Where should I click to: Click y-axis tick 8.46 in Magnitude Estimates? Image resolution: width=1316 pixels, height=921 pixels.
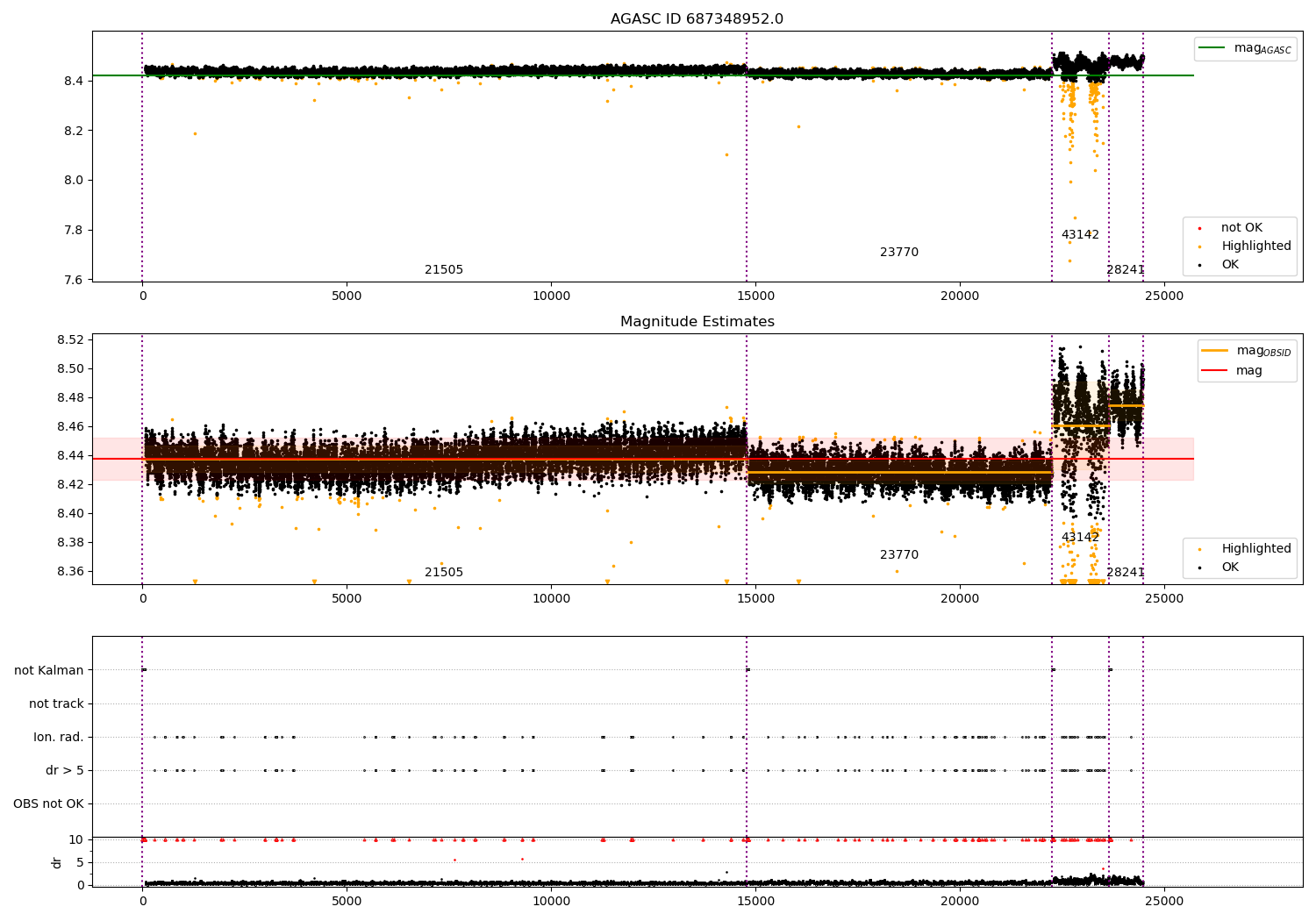coord(69,427)
